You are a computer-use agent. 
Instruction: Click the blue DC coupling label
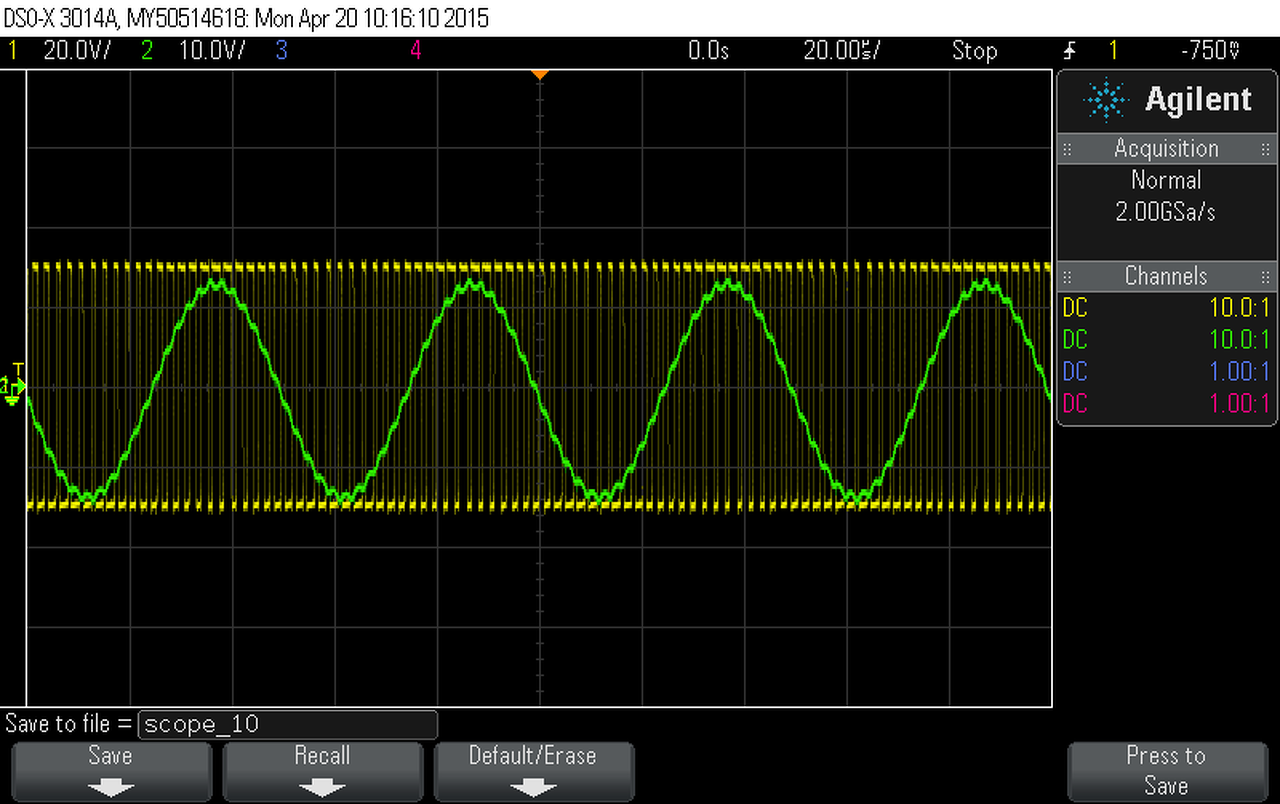coord(1075,371)
